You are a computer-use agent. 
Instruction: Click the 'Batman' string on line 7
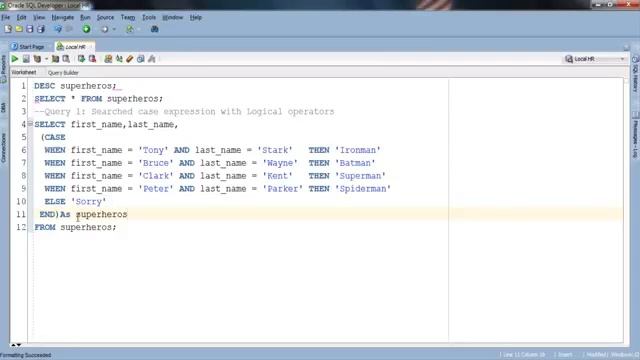pyautogui.click(x=355, y=163)
